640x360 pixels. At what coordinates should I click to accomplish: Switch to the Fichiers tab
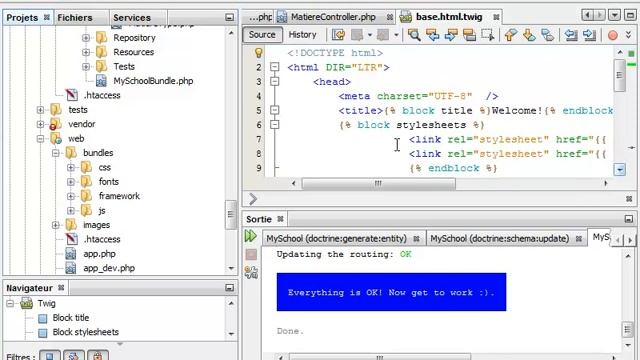click(75, 18)
